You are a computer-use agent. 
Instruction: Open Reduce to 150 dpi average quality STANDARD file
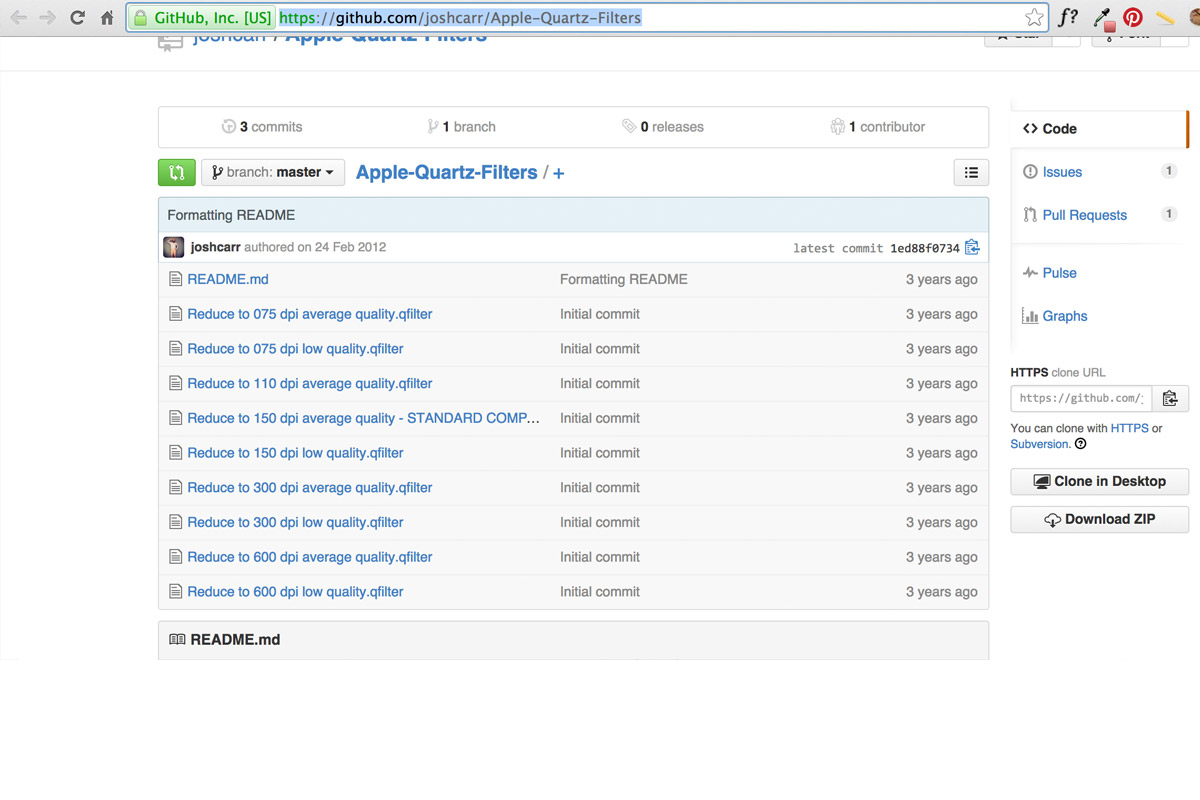click(x=364, y=418)
